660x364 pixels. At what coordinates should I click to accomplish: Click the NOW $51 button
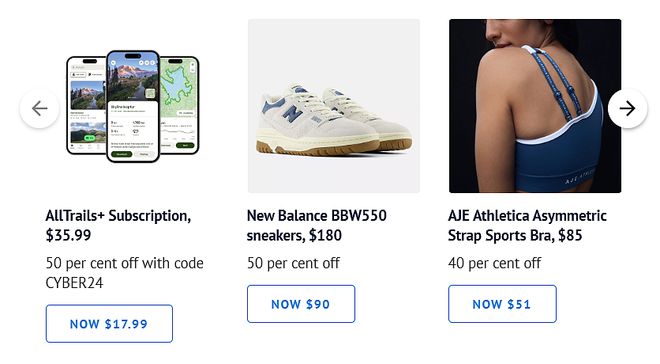(x=502, y=304)
